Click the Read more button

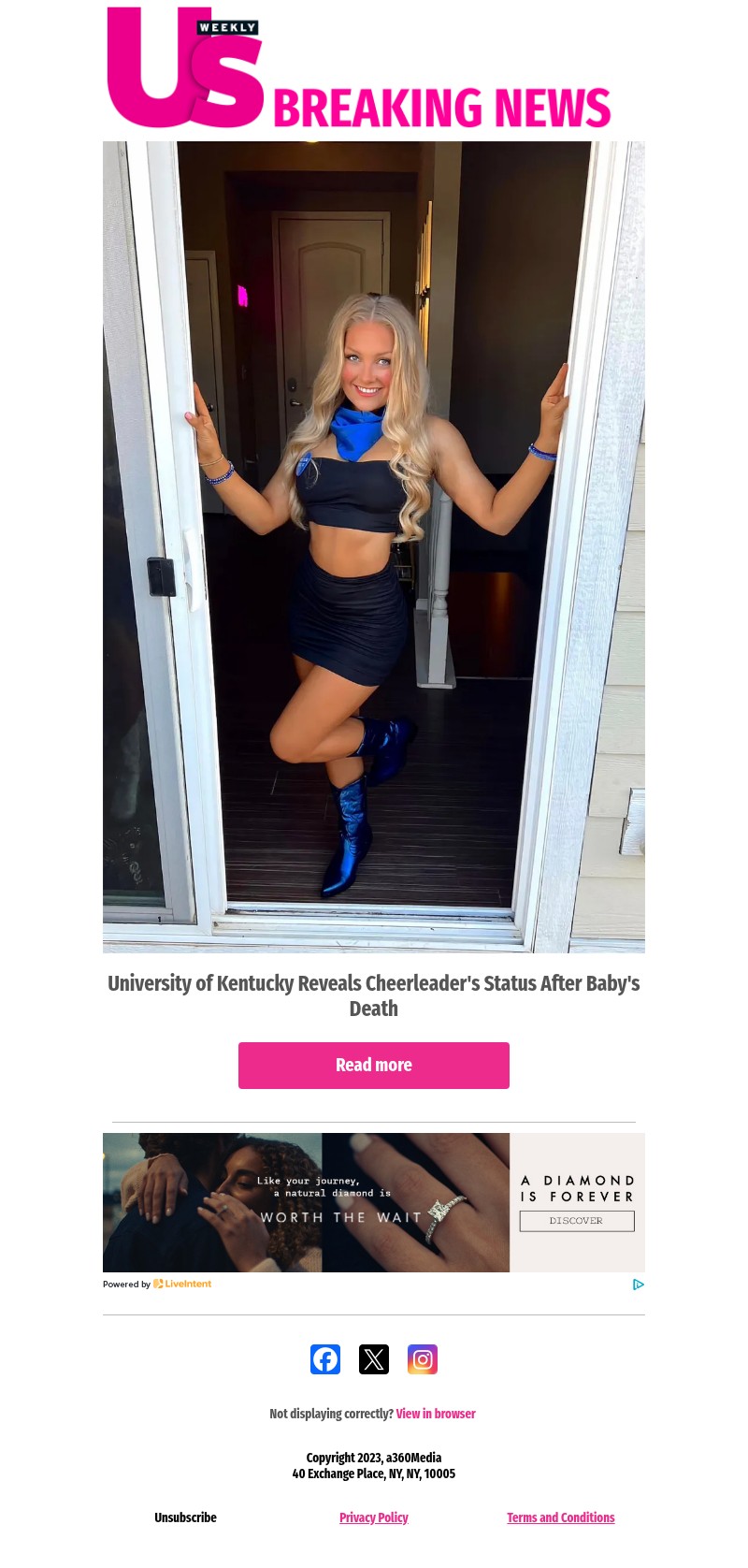(374, 1066)
